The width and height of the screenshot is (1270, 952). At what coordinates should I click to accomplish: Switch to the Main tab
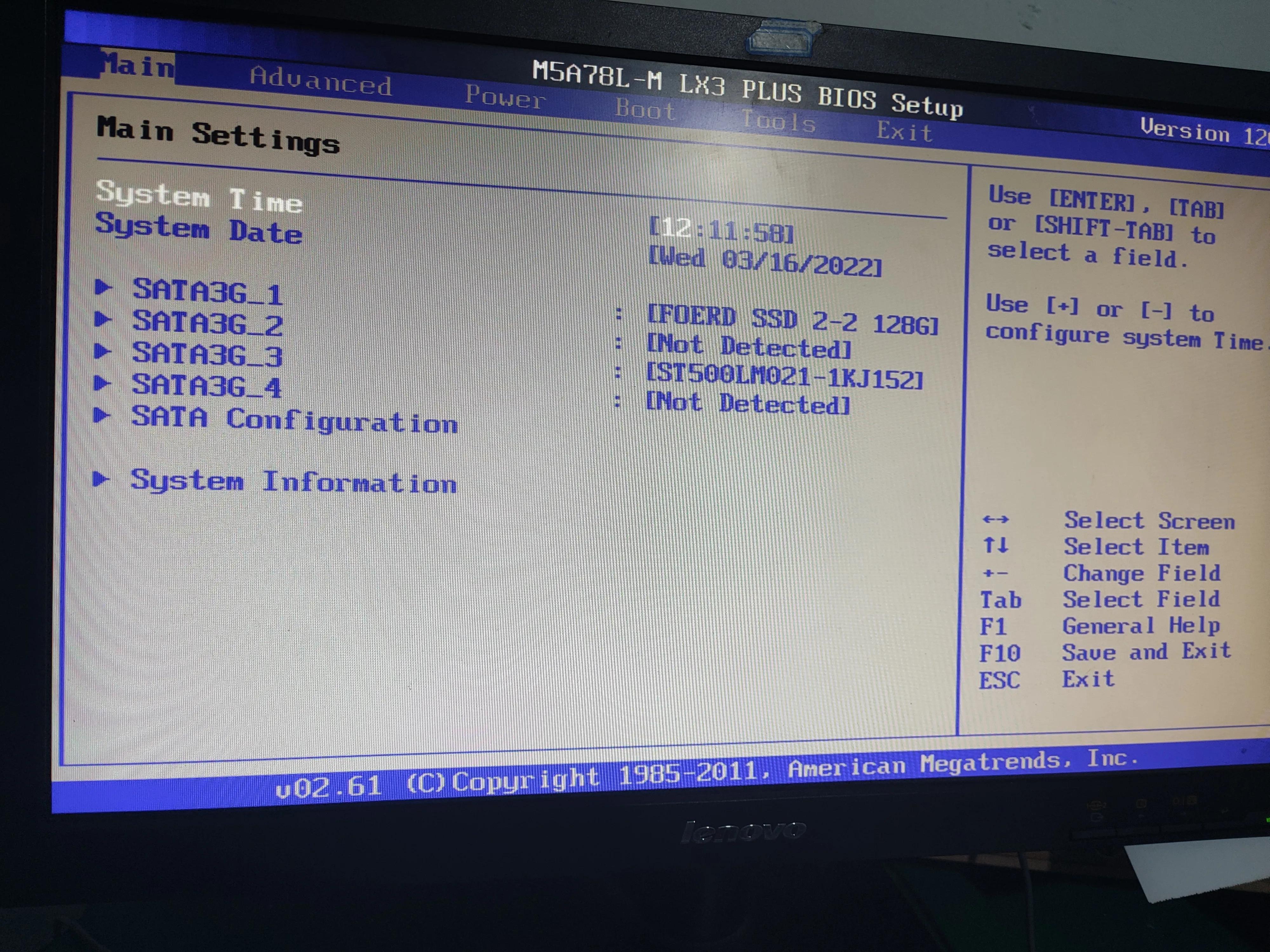[x=137, y=65]
